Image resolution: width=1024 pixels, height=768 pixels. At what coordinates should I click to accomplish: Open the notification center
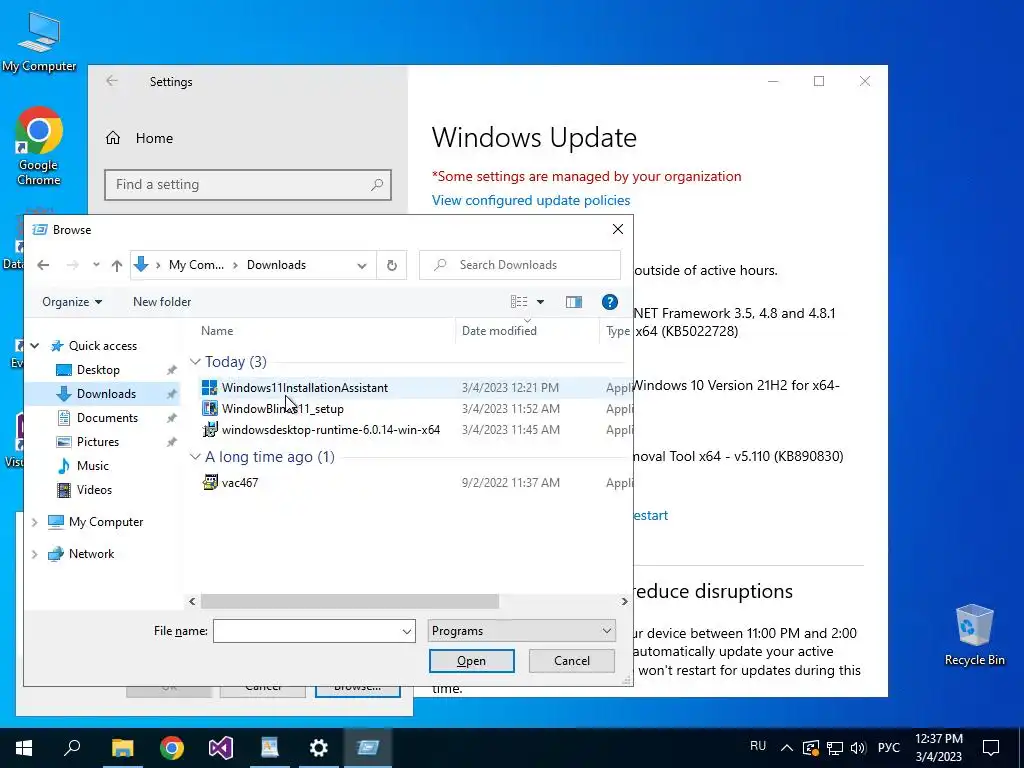[991, 748]
